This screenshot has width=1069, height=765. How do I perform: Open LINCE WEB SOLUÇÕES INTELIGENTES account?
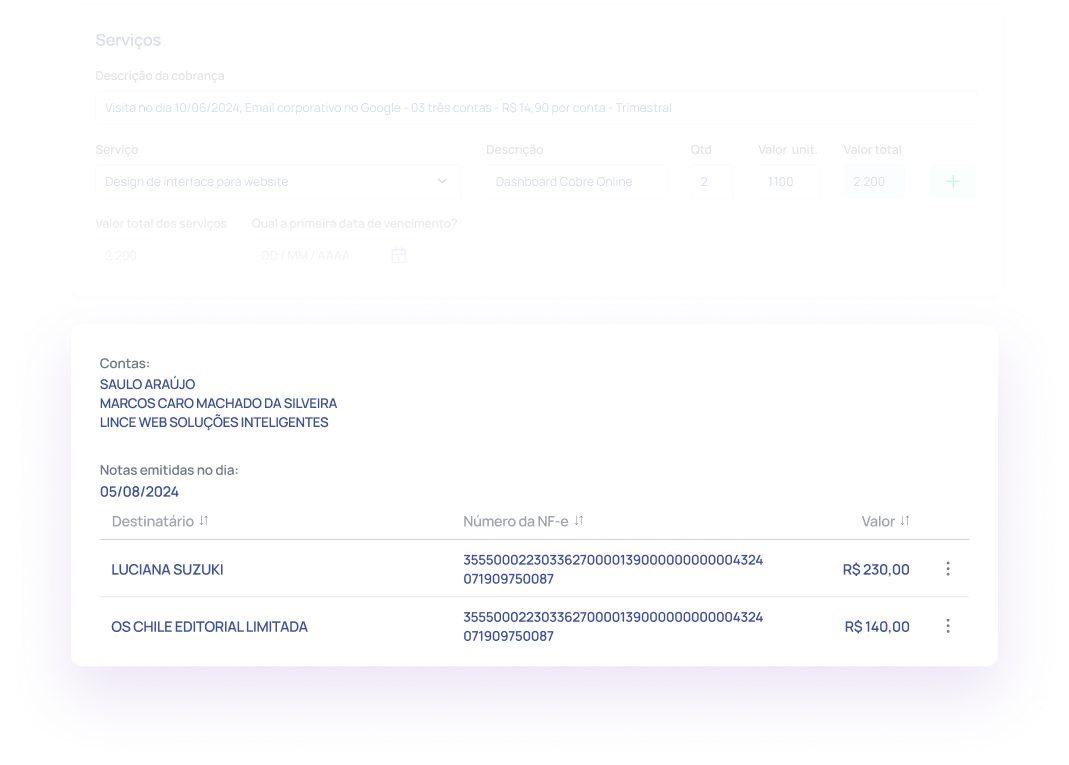pos(214,423)
